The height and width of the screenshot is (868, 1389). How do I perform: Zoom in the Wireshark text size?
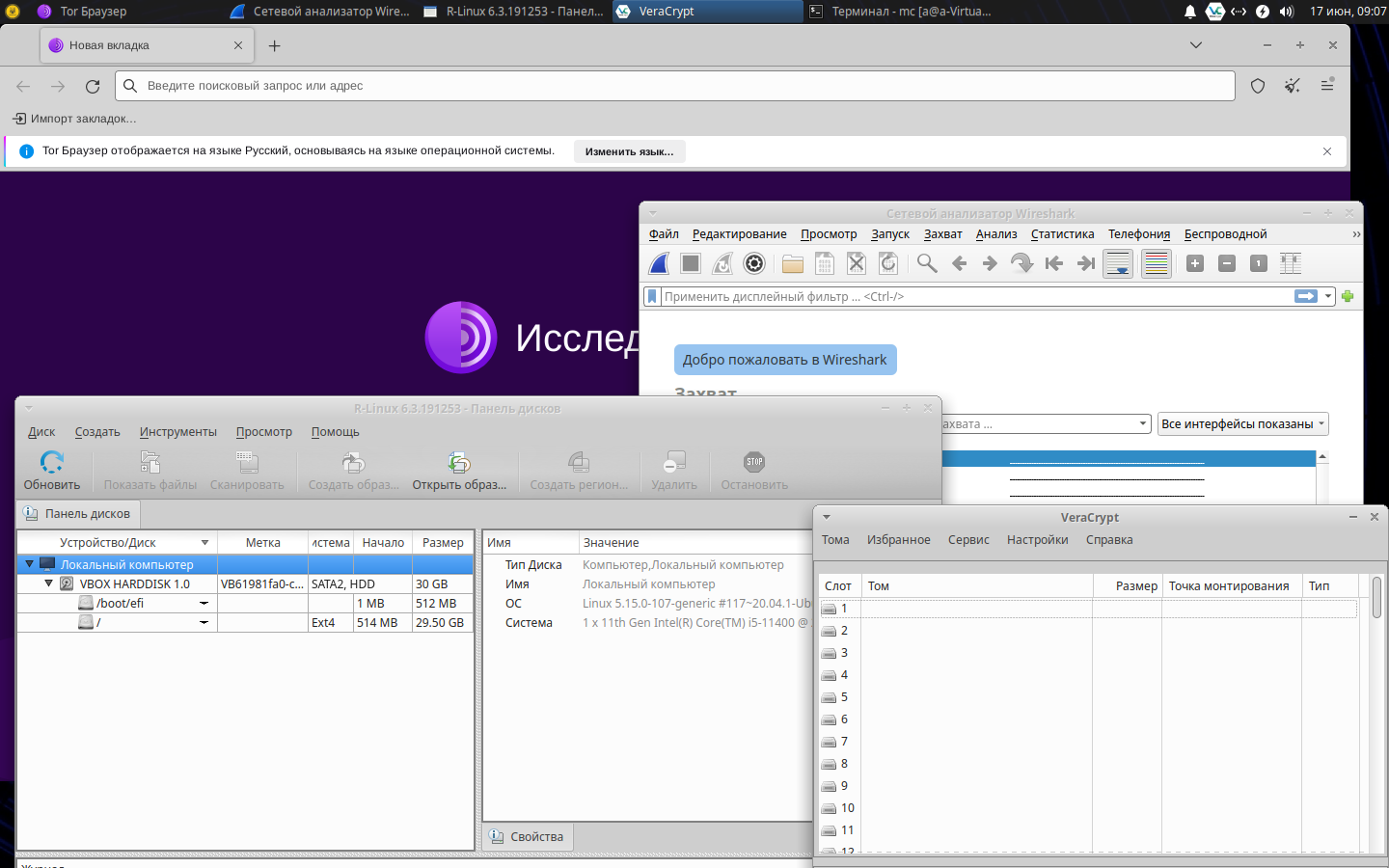pyautogui.click(x=1195, y=263)
